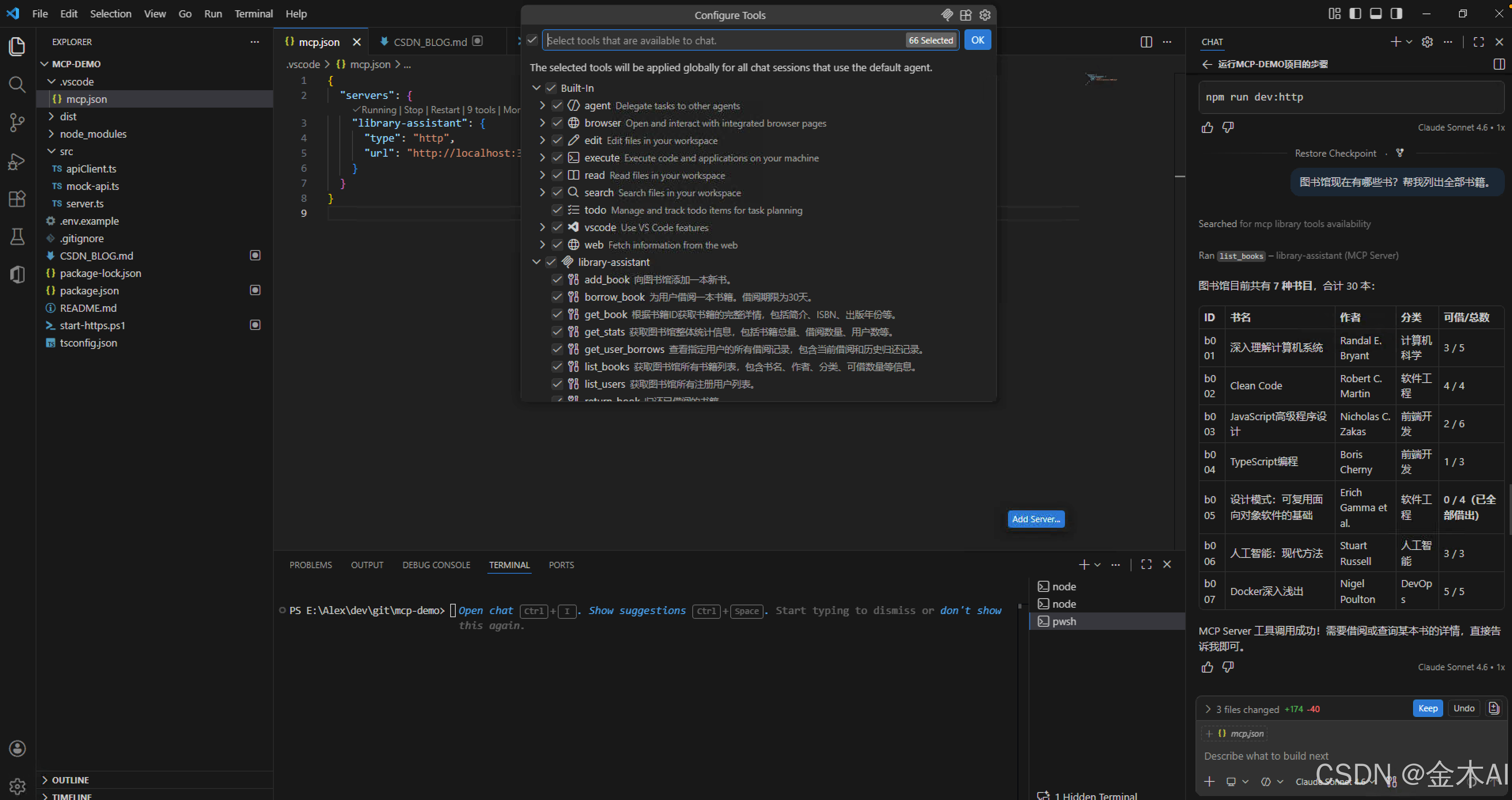Start a new chat with plus icon
Viewport: 1512px width, 800px height.
[x=1395, y=42]
